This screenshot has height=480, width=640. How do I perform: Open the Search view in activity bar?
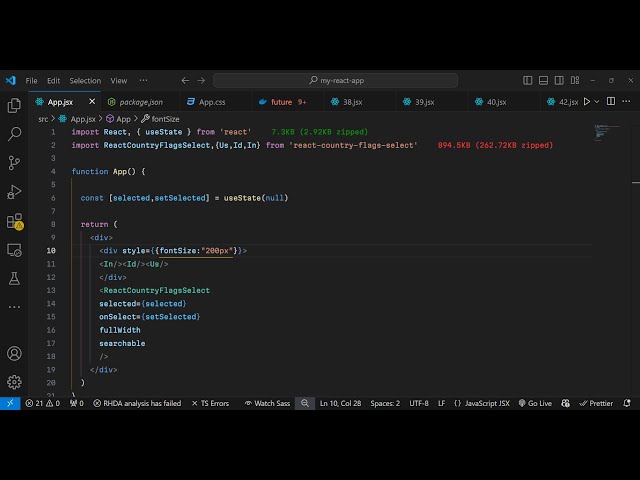coord(14,133)
